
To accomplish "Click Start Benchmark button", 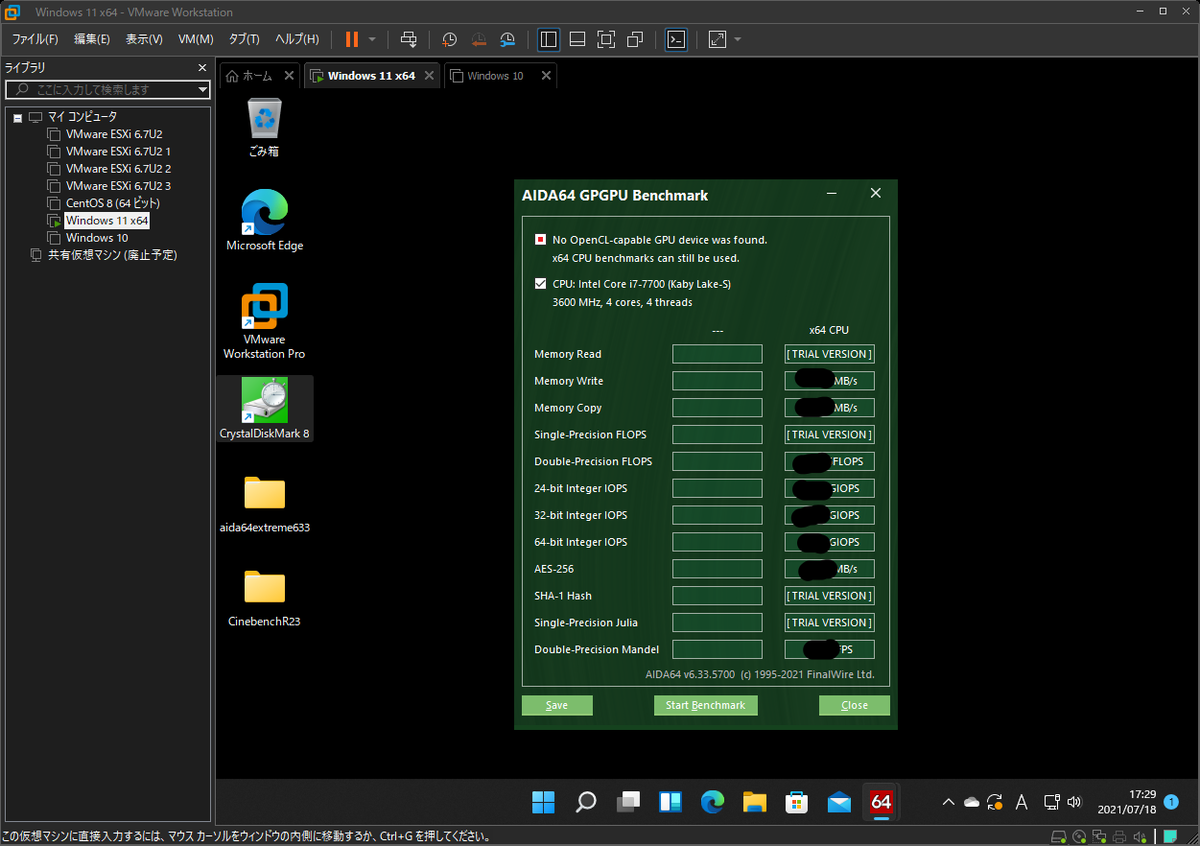I will [706, 705].
